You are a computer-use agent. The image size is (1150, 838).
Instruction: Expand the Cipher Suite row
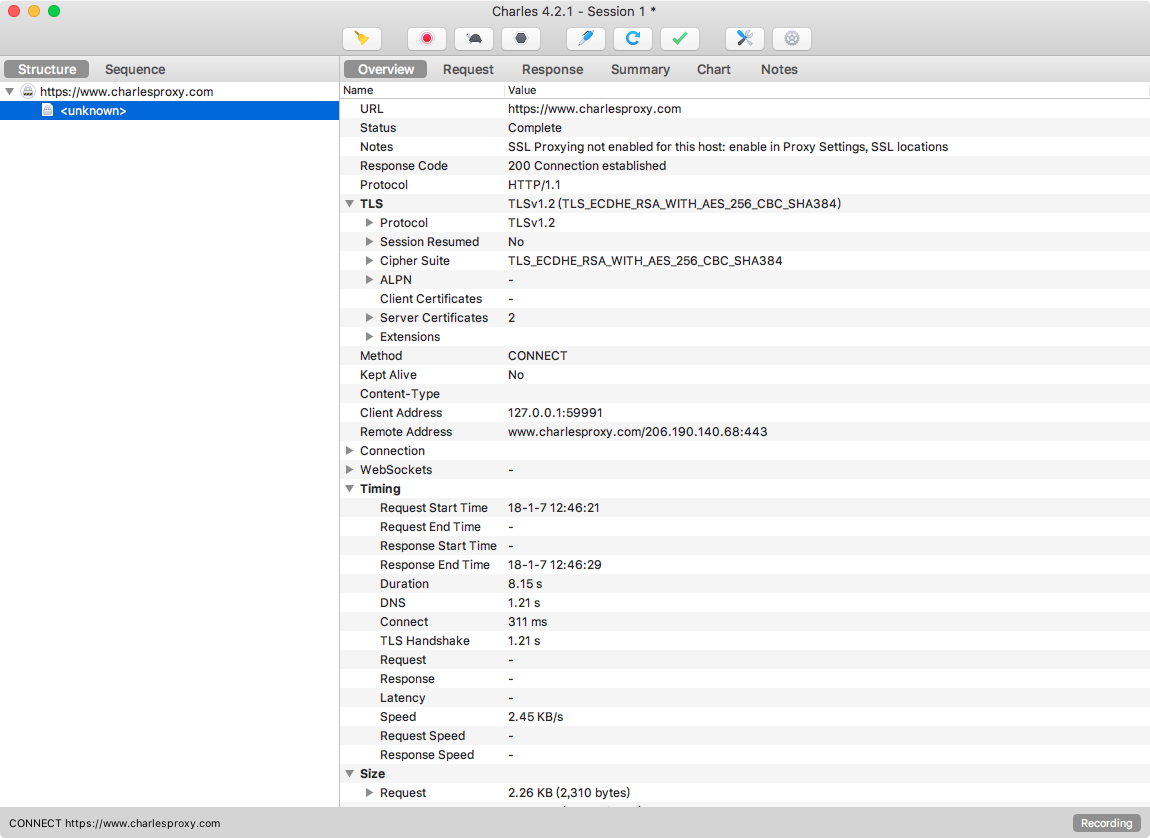click(x=370, y=261)
